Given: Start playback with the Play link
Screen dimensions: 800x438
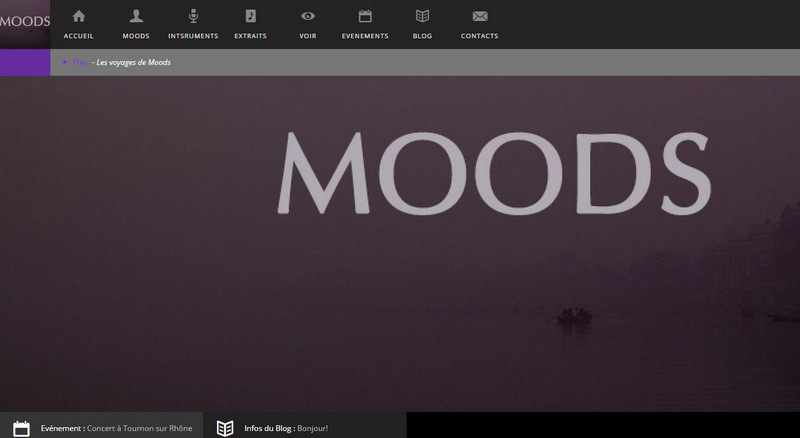Looking at the screenshot, I should tap(80, 62).
